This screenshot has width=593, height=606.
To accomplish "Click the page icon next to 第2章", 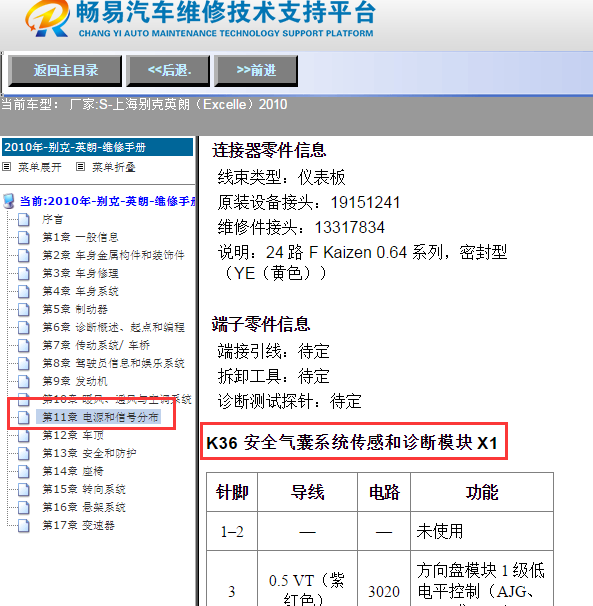I will (24, 255).
